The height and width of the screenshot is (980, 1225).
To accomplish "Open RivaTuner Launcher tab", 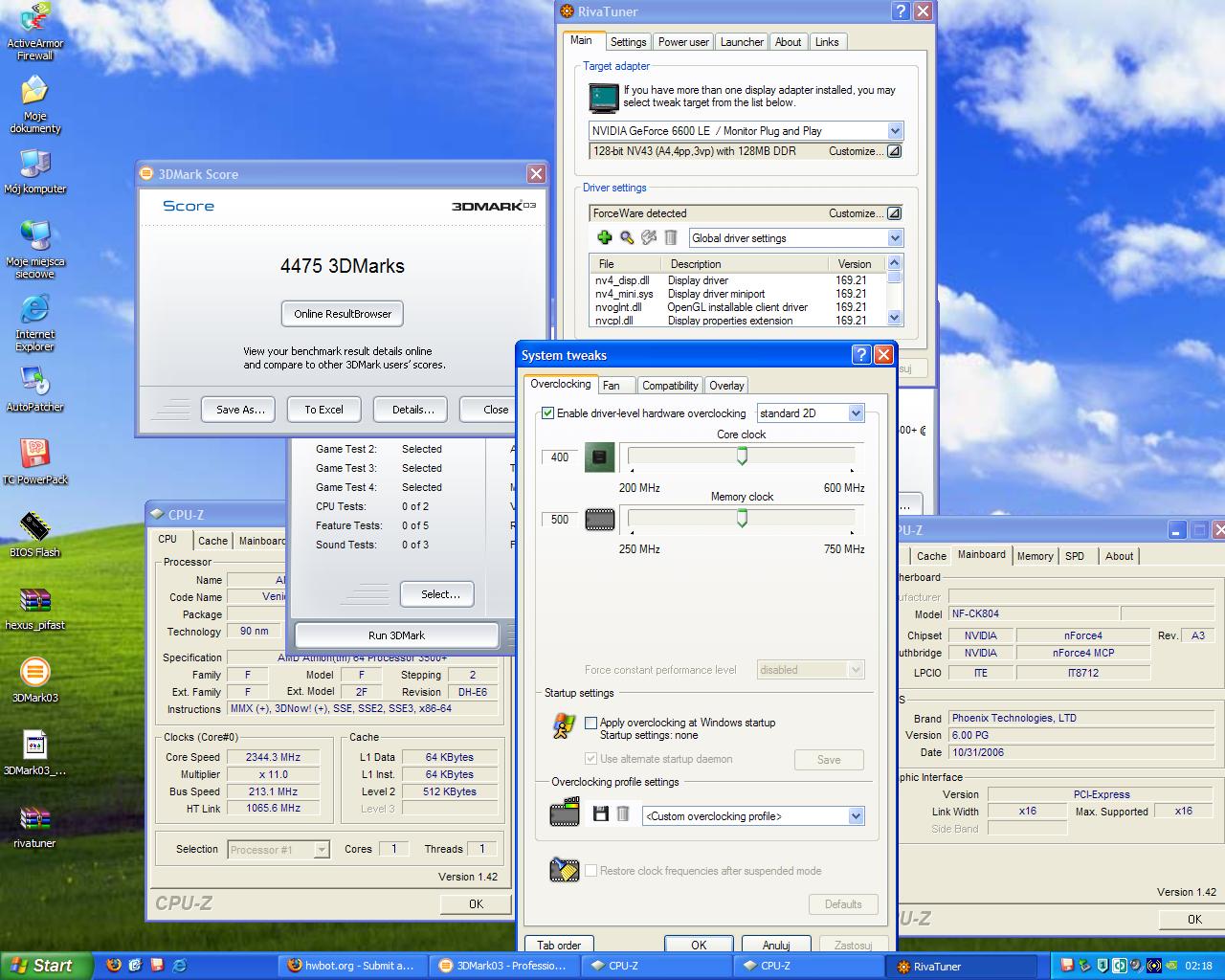I will pyautogui.click(x=742, y=42).
